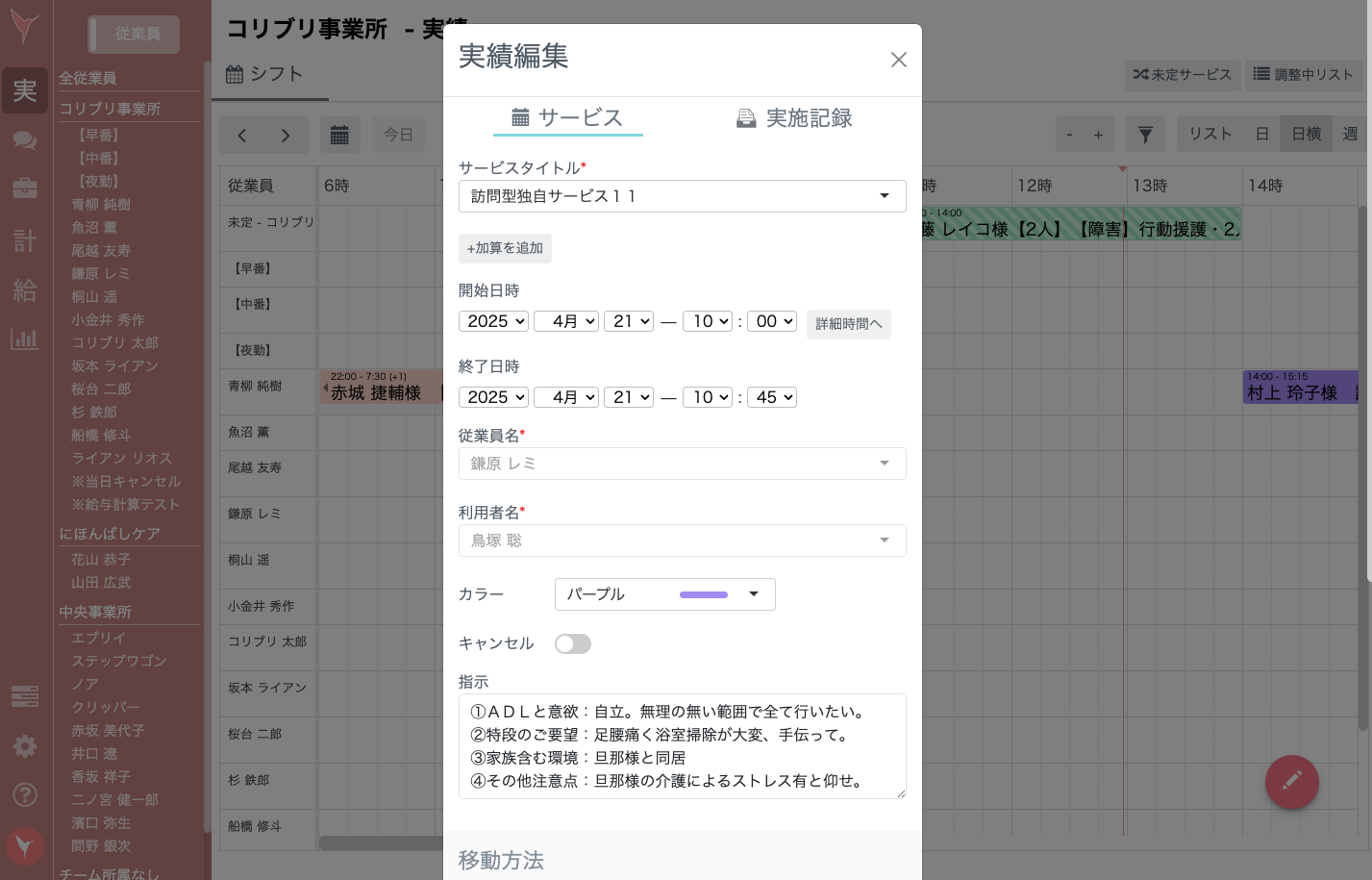Viewport: 1372px width, 880px height.
Task: Open the bar chart statistics icon
Action: (24, 338)
